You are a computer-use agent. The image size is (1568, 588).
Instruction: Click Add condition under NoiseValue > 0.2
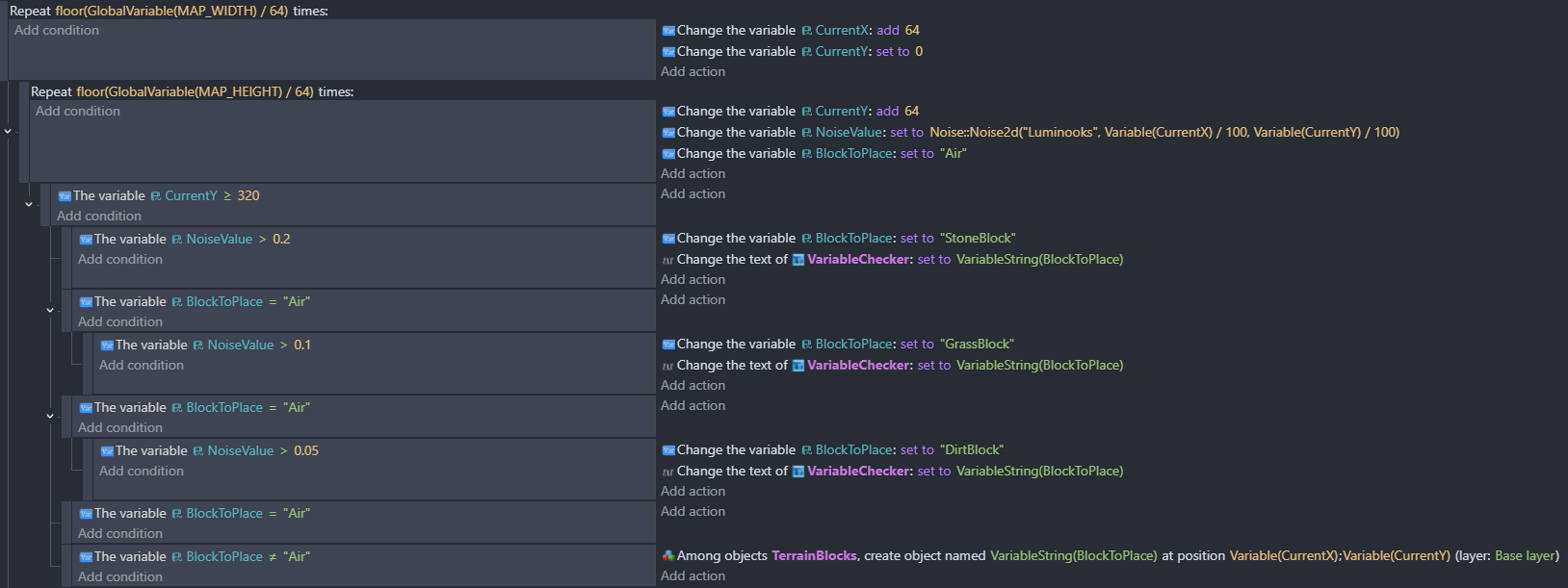point(120,260)
